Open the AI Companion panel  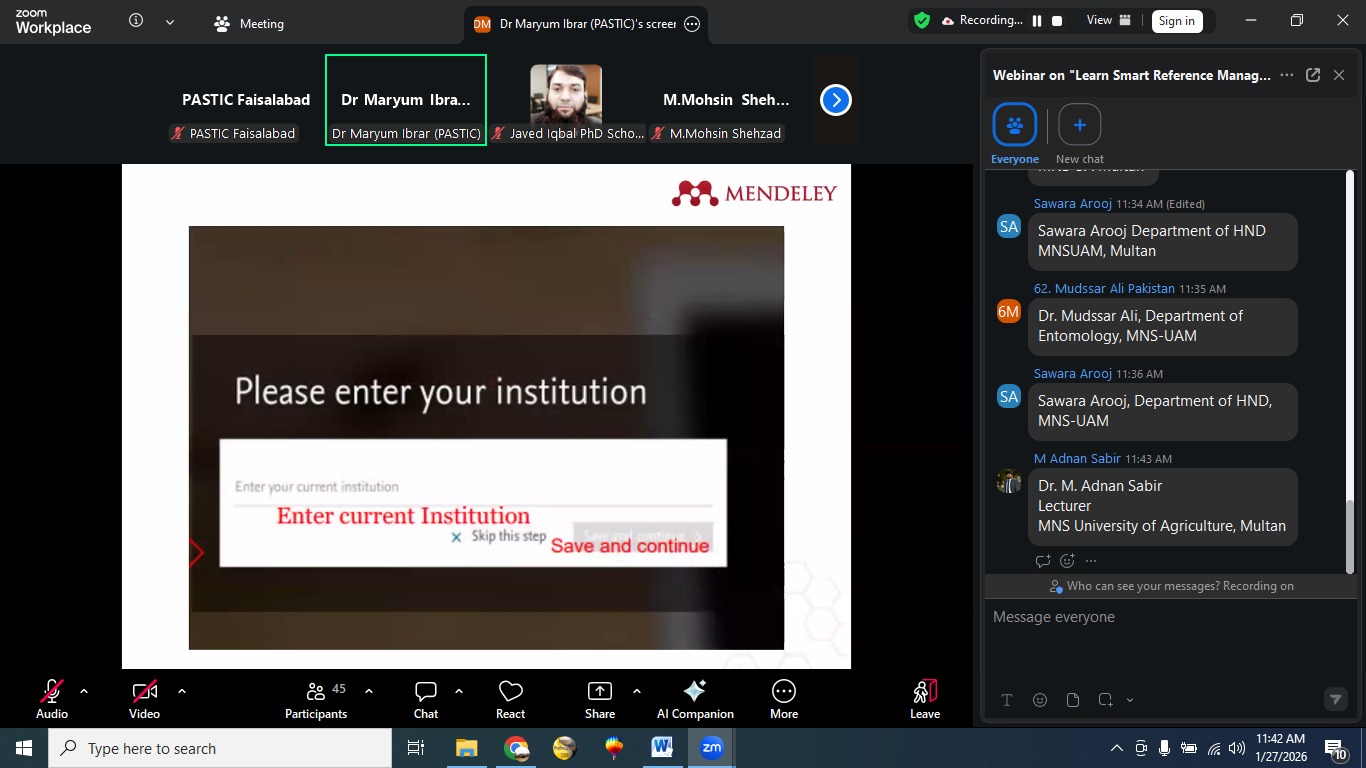coord(694,697)
